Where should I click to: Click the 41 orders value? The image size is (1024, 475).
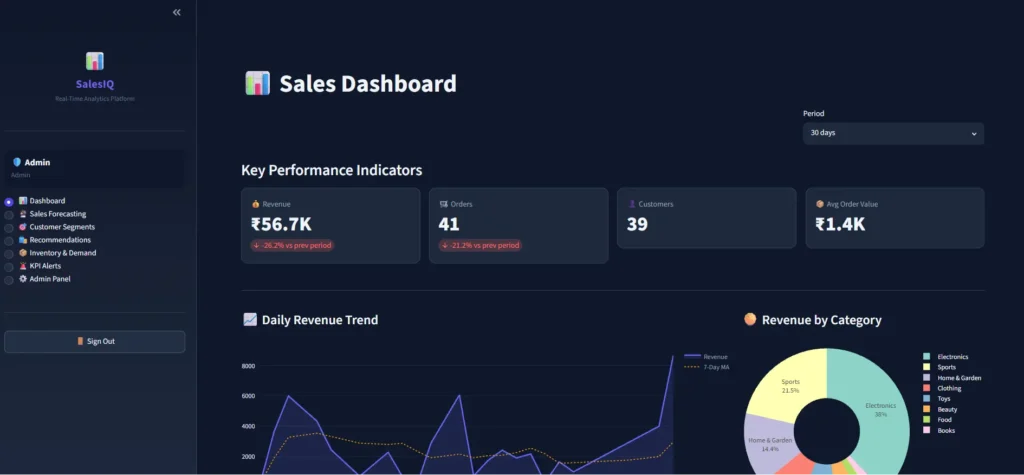449,224
